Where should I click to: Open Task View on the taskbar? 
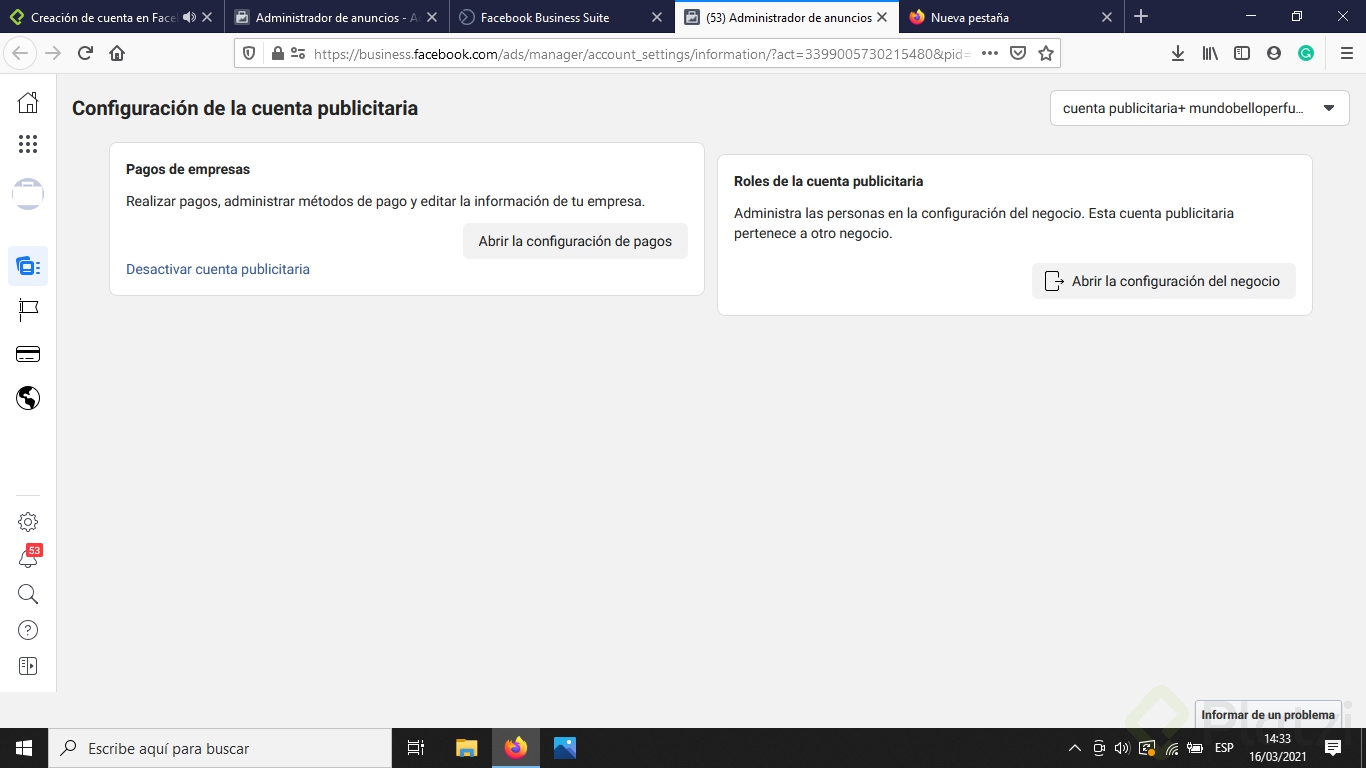click(x=416, y=748)
